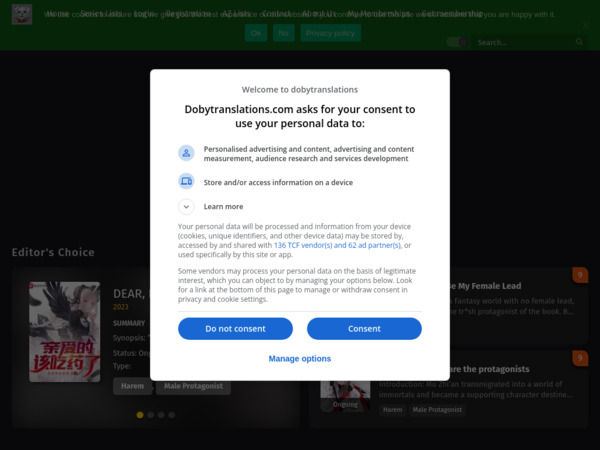Select the second carousel dot
Viewport: 600px width, 450px height.
(x=151, y=415)
